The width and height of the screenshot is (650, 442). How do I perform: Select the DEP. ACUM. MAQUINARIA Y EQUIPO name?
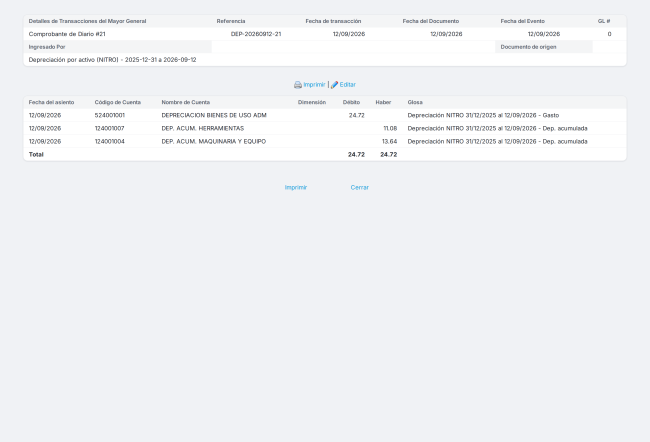pos(213,141)
